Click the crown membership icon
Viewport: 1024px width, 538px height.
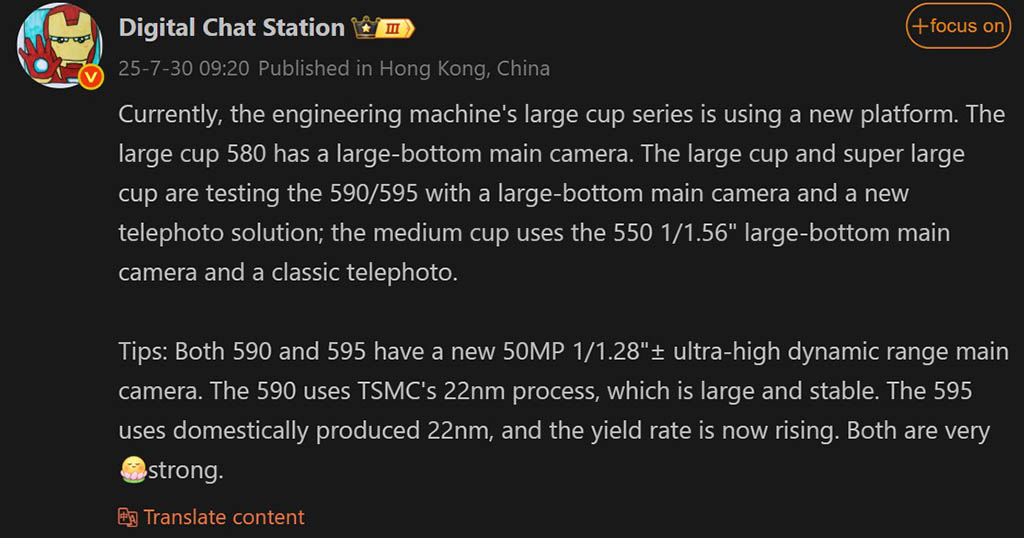pos(366,28)
